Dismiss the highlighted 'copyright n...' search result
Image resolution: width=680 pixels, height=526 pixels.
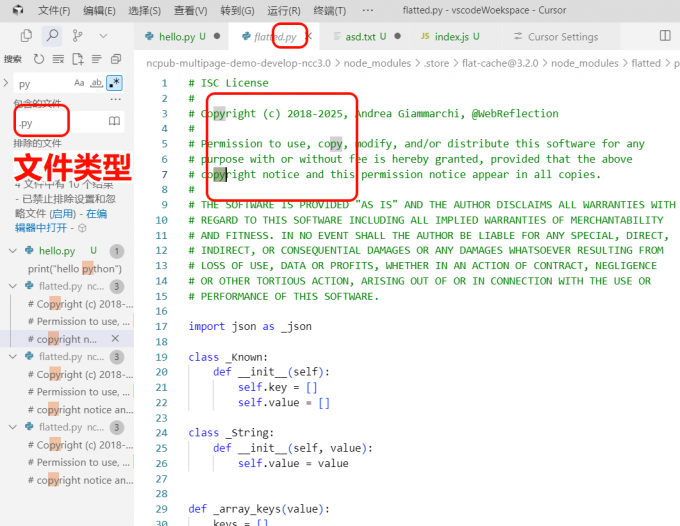pyautogui.click(x=115, y=339)
